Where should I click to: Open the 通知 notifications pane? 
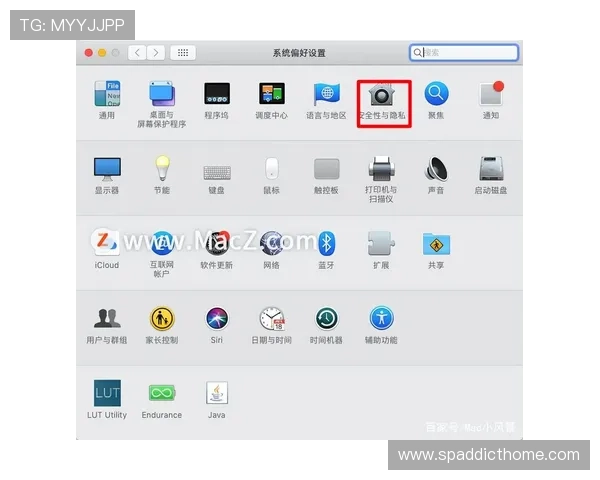tap(490, 95)
